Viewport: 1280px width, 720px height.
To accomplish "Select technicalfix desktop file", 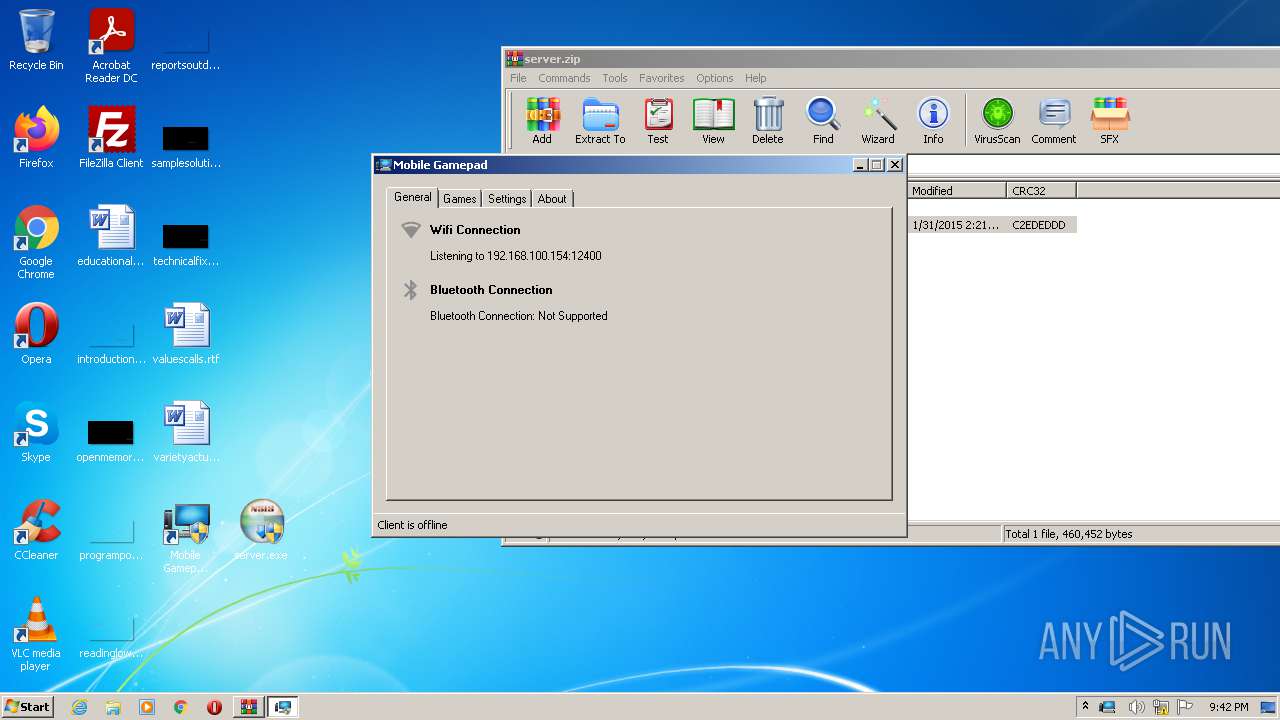I will click(186, 243).
